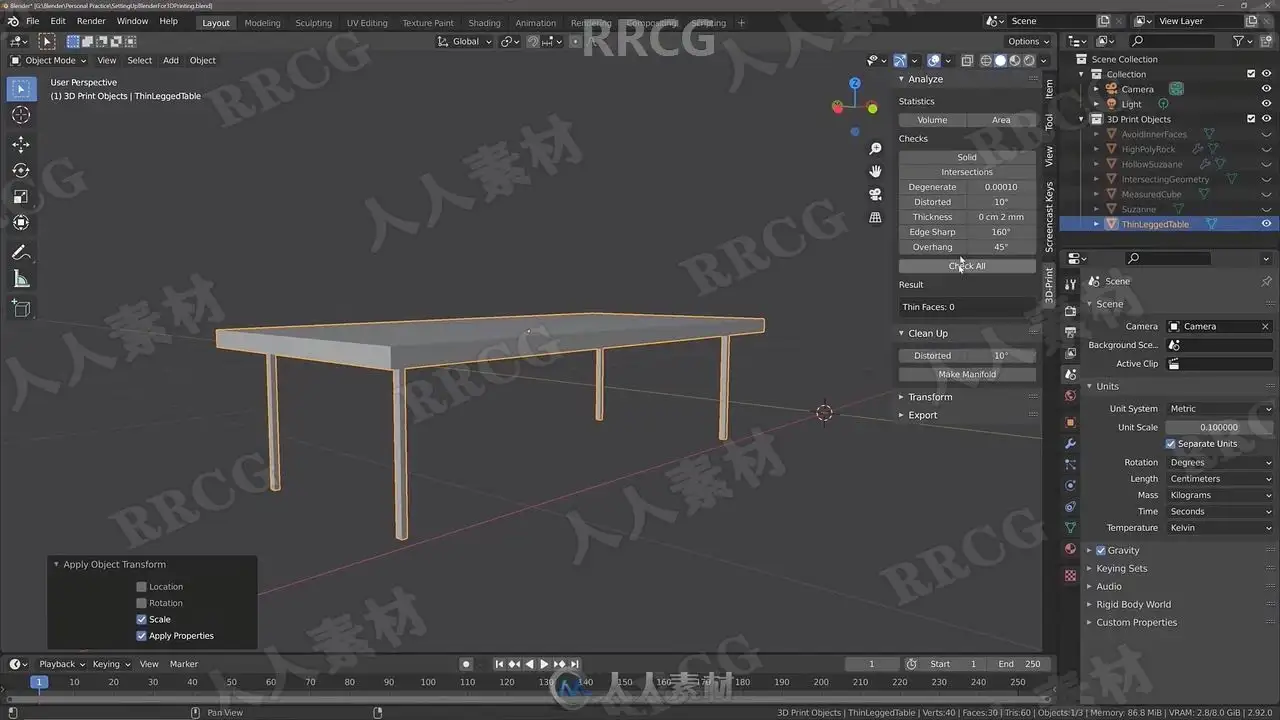Click the End frame 250 field
Viewport: 1280px width, 720px height.
point(1019,664)
